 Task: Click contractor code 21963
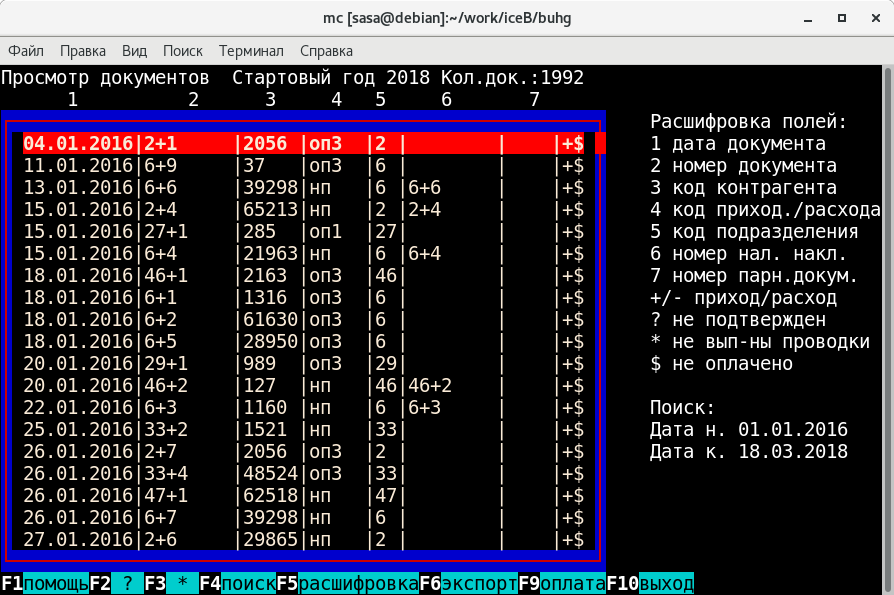click(270, 253)
